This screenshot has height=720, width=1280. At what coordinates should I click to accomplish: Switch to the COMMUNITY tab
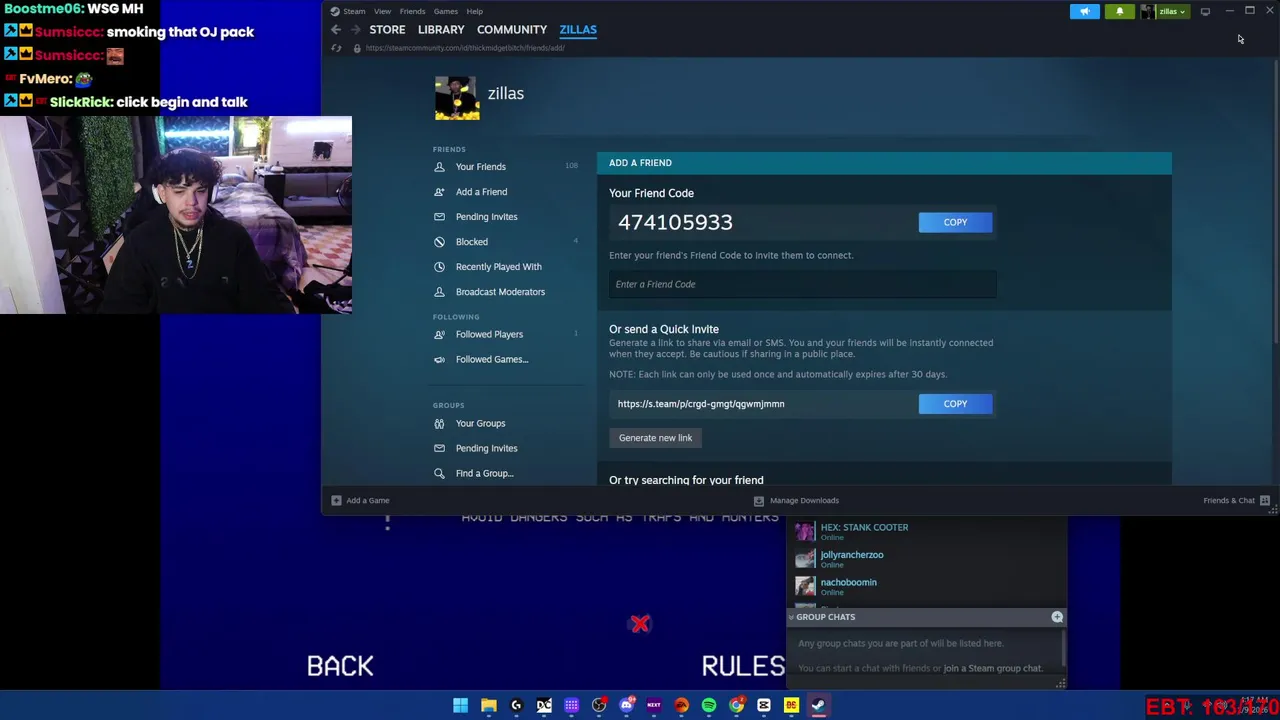tap(512, 30)
